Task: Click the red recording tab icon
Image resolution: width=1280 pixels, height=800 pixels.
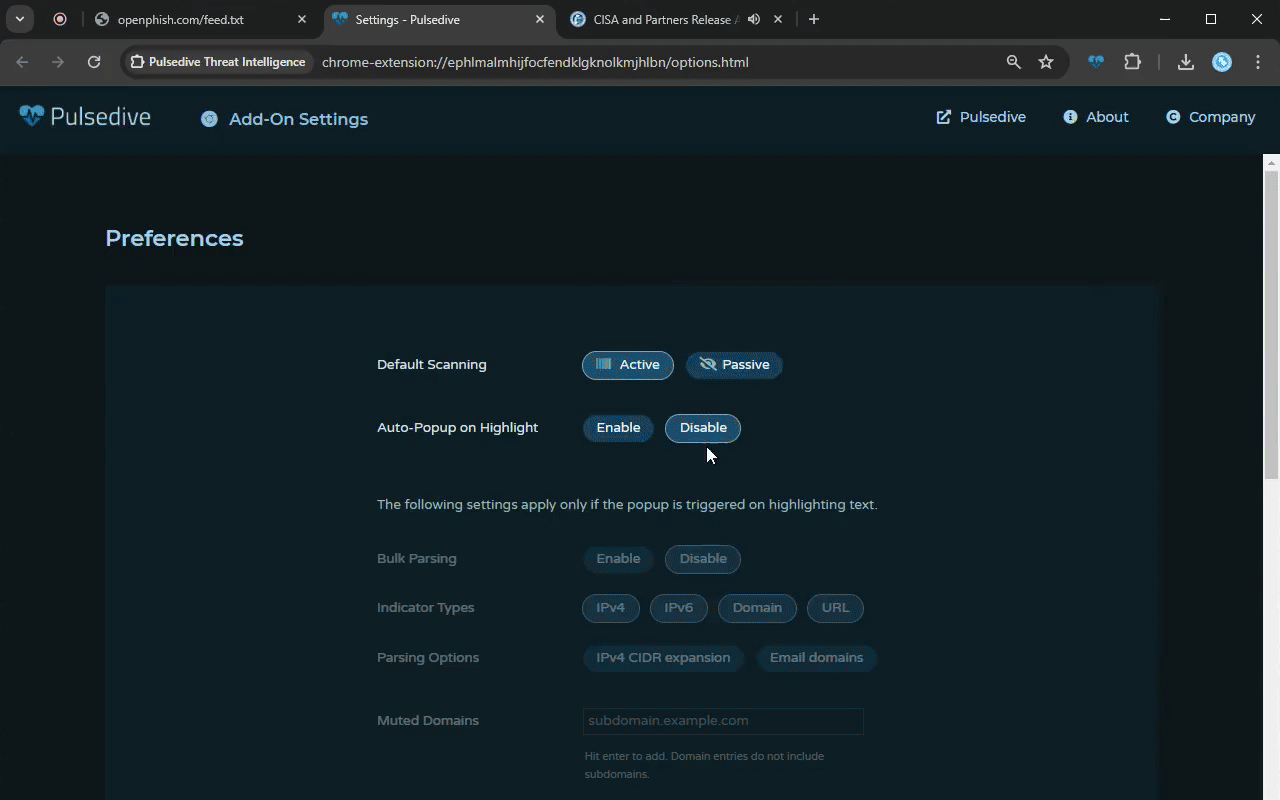Action: pos(60,19)
